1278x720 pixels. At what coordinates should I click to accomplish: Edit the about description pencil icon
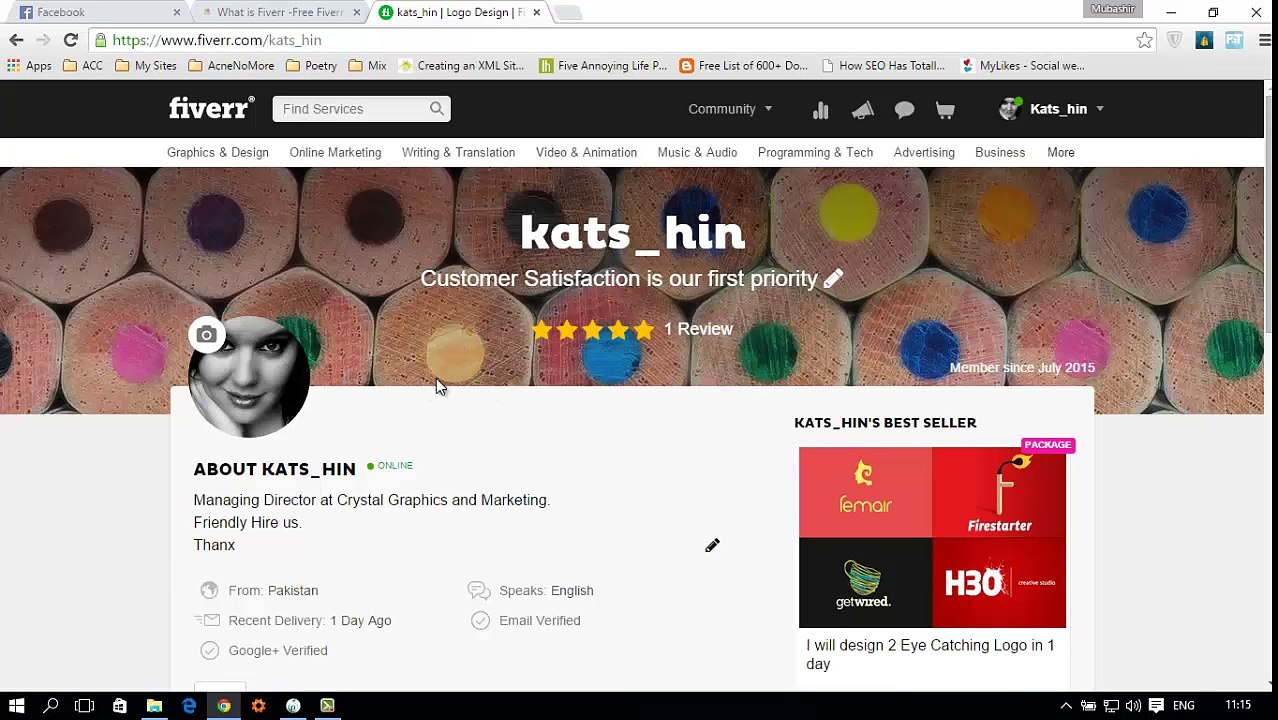712,546
